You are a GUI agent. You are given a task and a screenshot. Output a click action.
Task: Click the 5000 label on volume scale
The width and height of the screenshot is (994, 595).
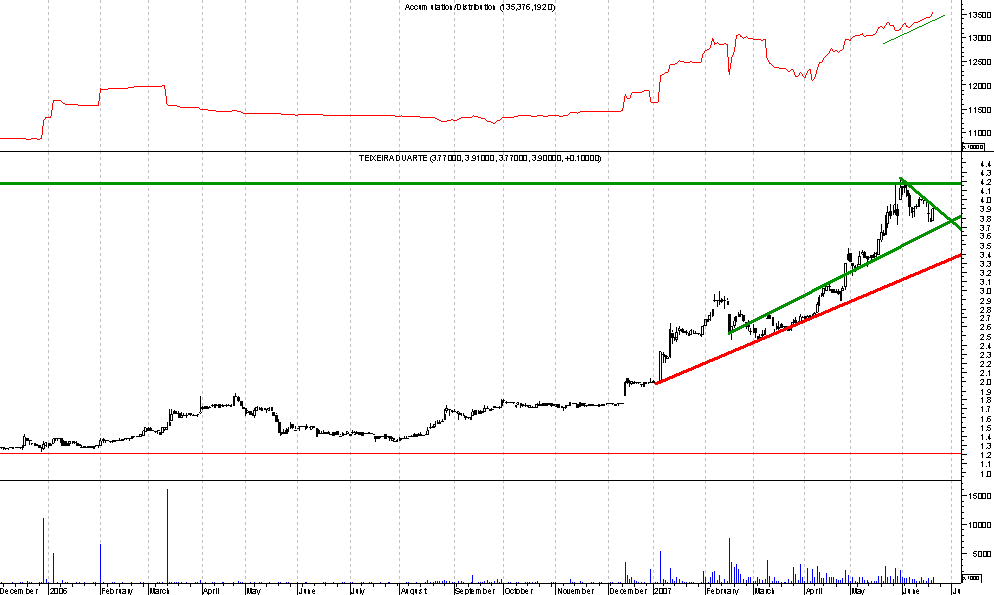(x=982, y=554)
